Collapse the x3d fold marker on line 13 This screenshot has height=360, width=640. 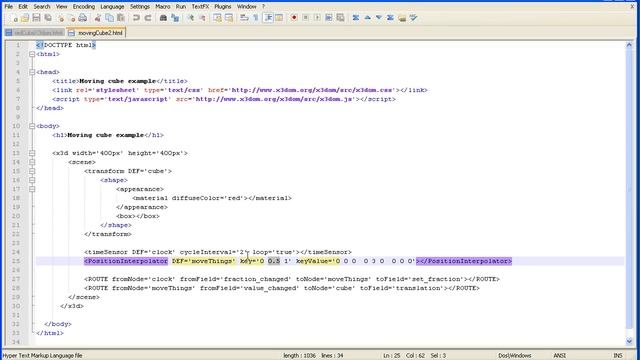click(x=32, y=153)
